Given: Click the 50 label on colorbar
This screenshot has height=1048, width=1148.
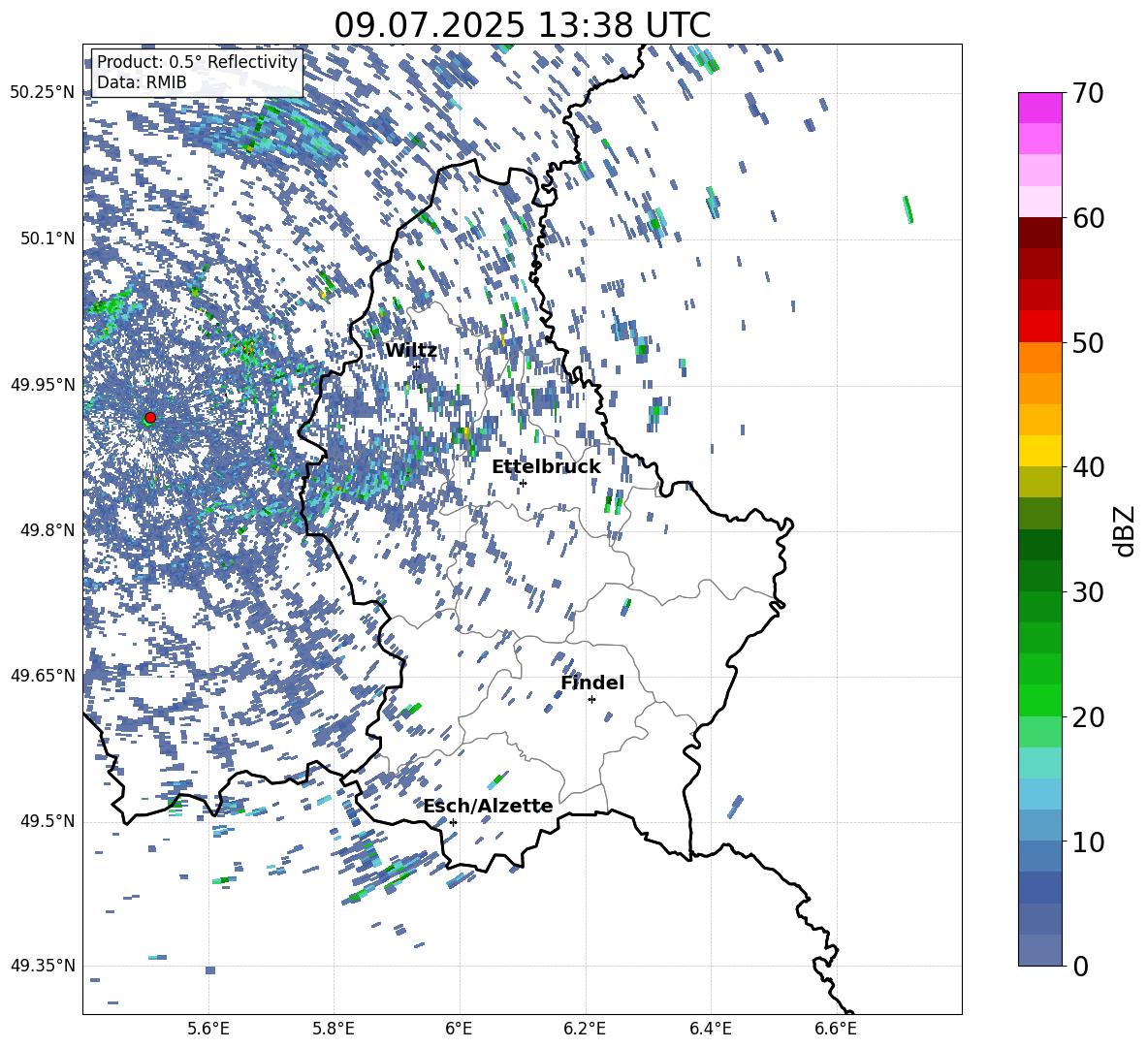Looking at the screenshot, I should coord(1088,343).
